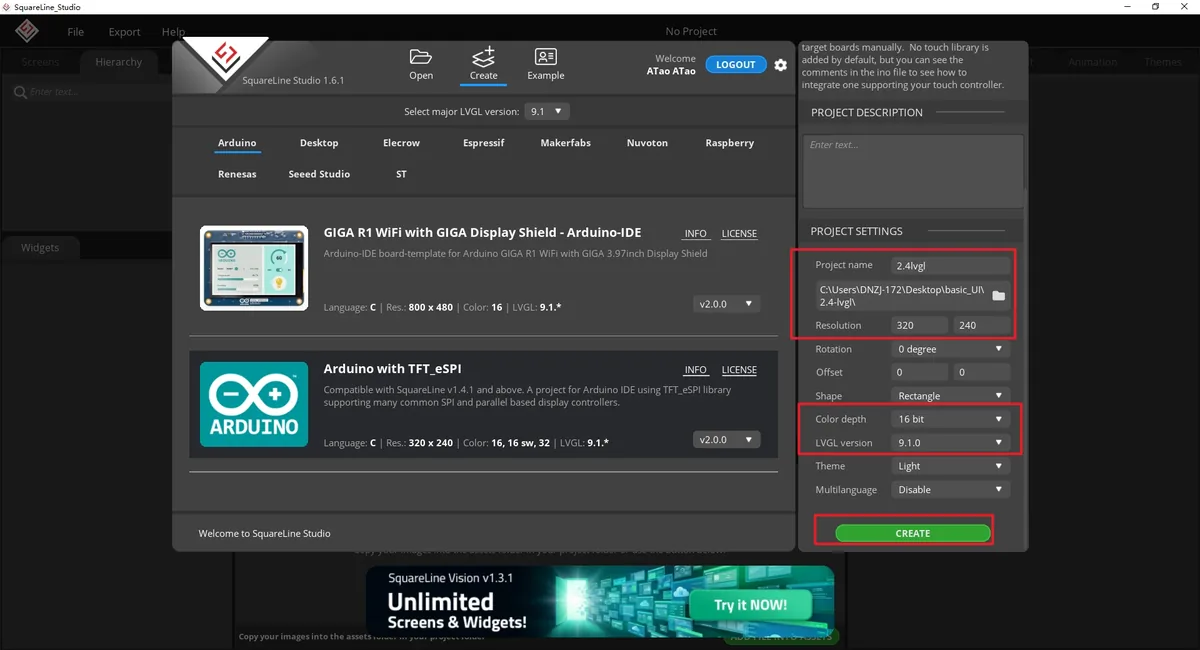Select the Arduino platform tab
Viewport: 1200px width, 650px height.
pos(237,143)
